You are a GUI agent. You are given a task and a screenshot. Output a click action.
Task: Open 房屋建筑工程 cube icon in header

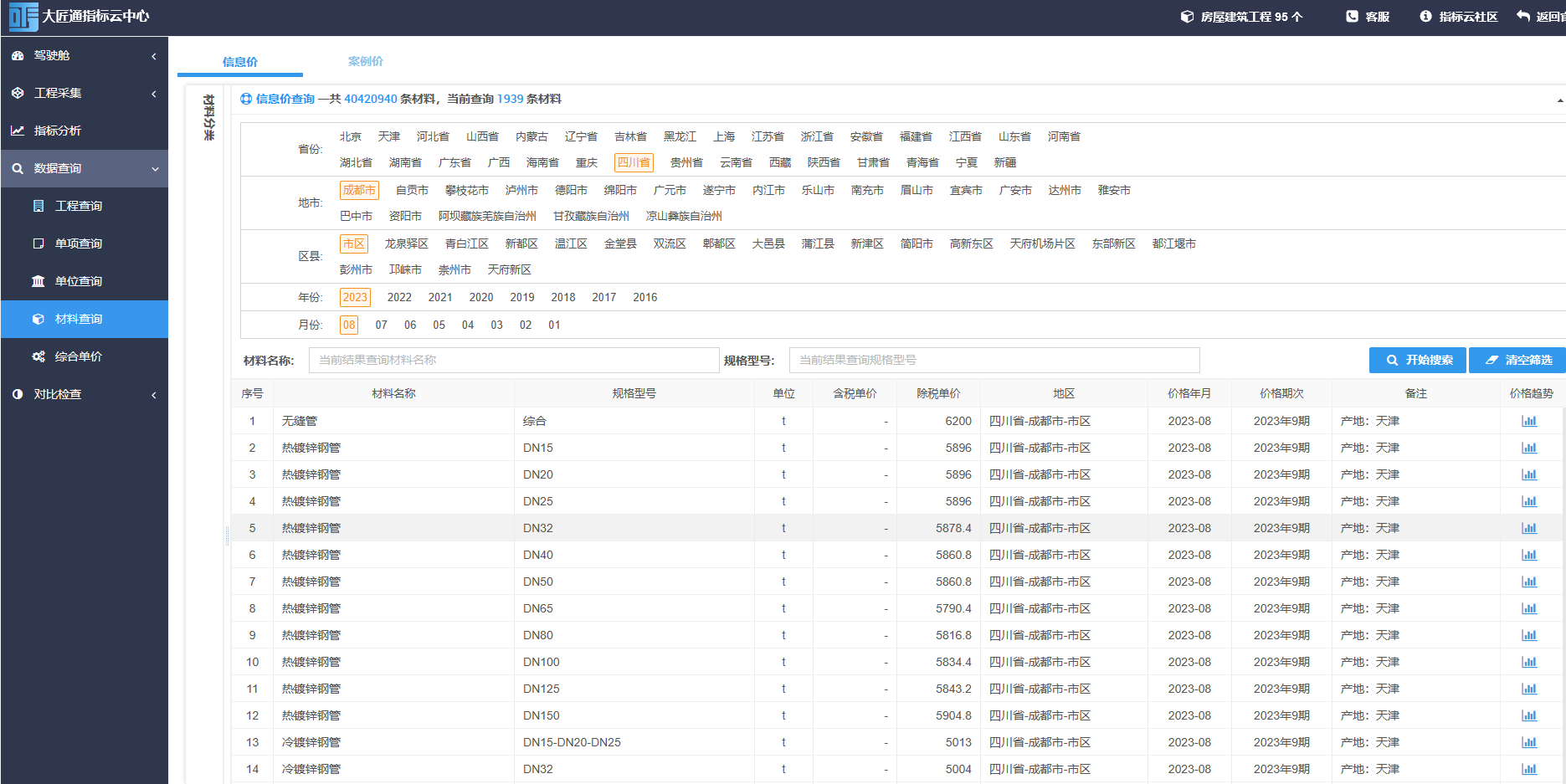(1187, 17)
